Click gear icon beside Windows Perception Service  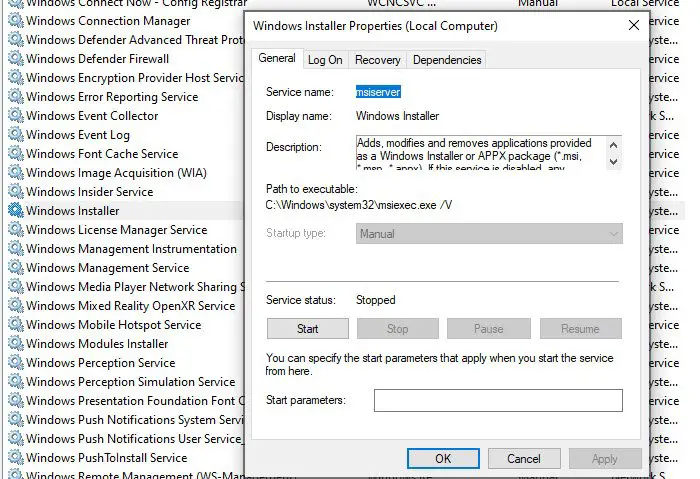[x=16, y=362]
